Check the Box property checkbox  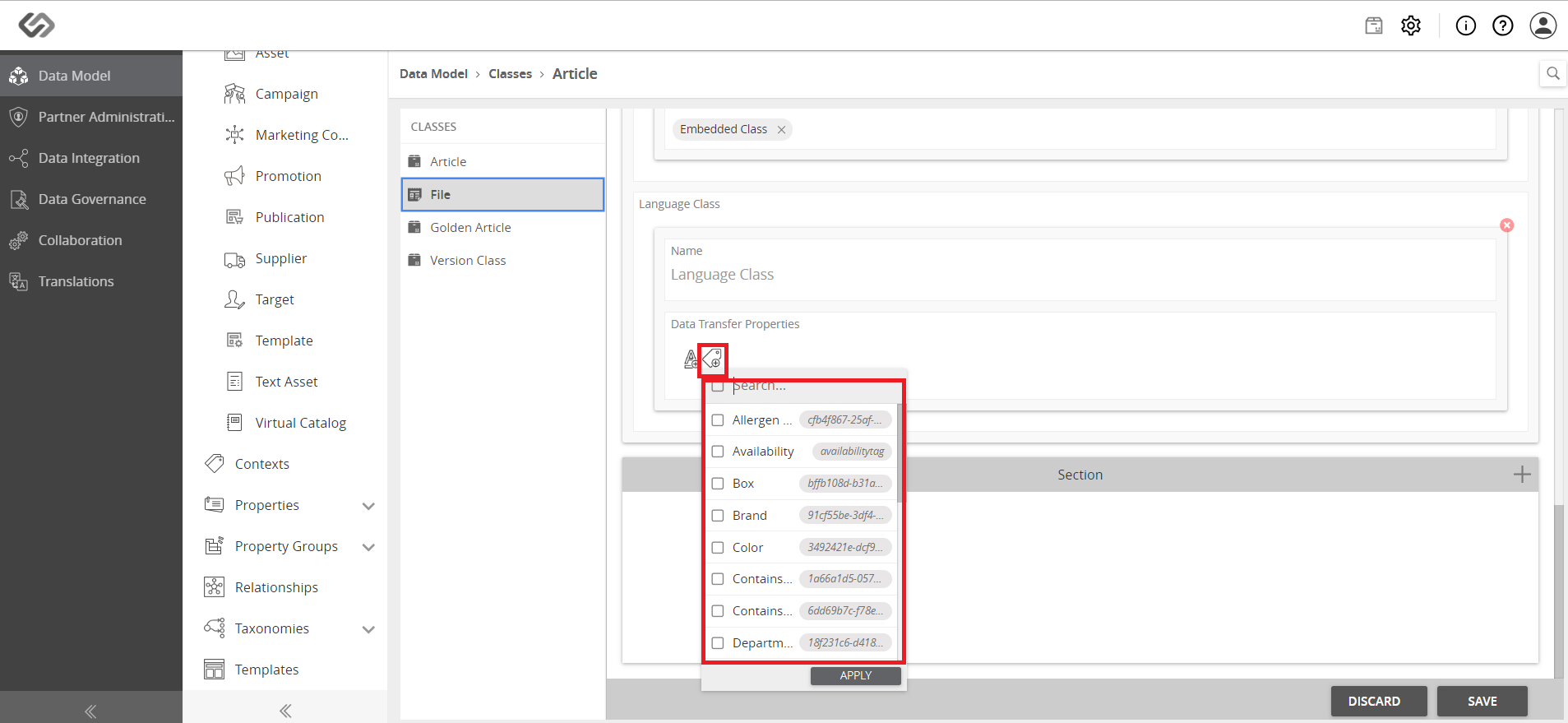(718, 484)
